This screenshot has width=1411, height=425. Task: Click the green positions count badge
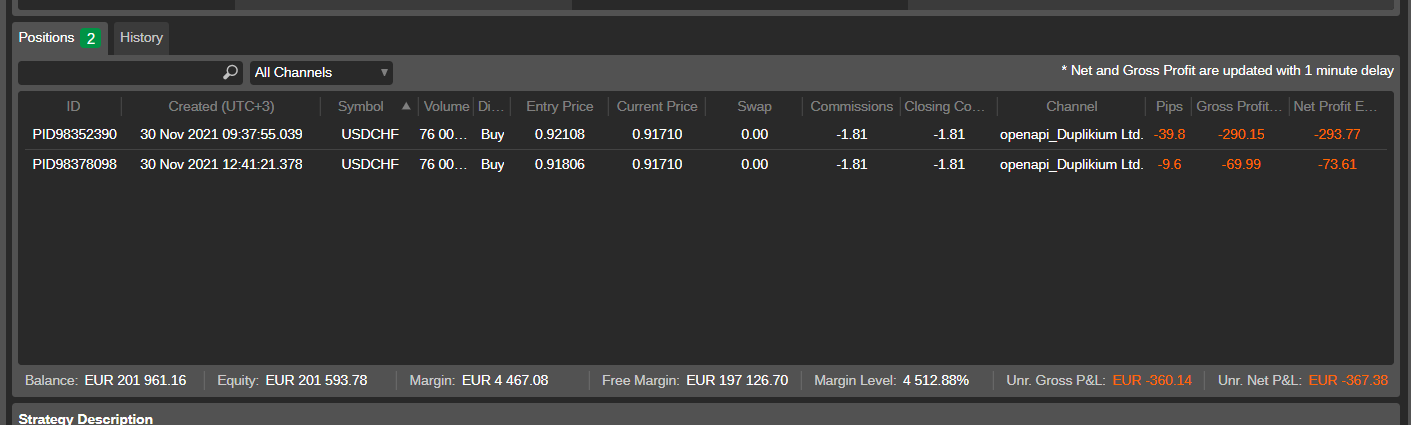click(91, 38)
